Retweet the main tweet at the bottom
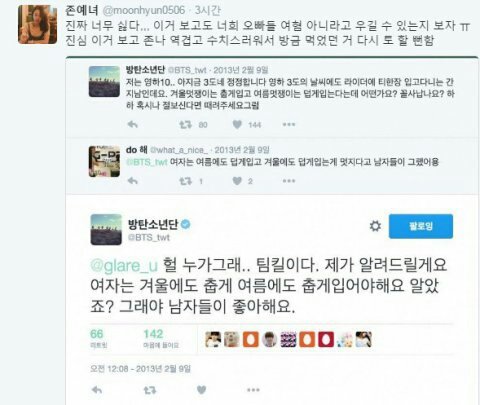480x405 pixels. (x=150, y=390)
